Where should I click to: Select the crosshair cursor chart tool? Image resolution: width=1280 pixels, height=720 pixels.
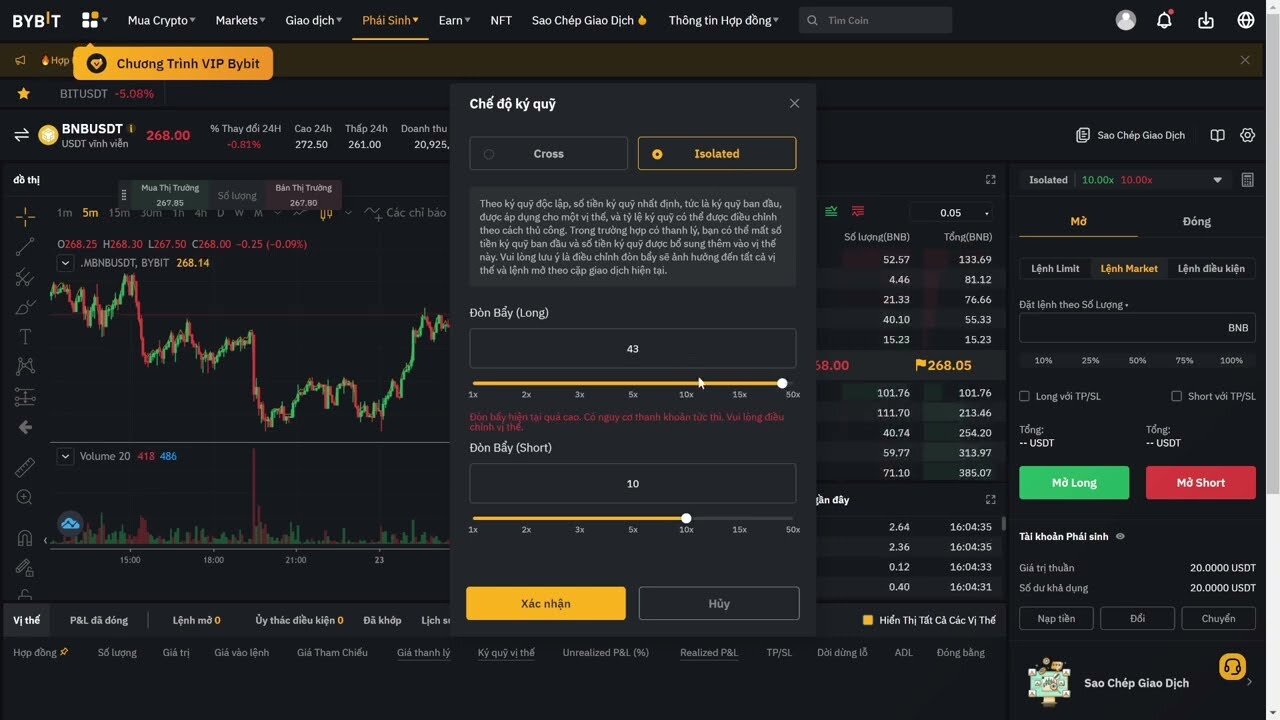coord(25,216)
